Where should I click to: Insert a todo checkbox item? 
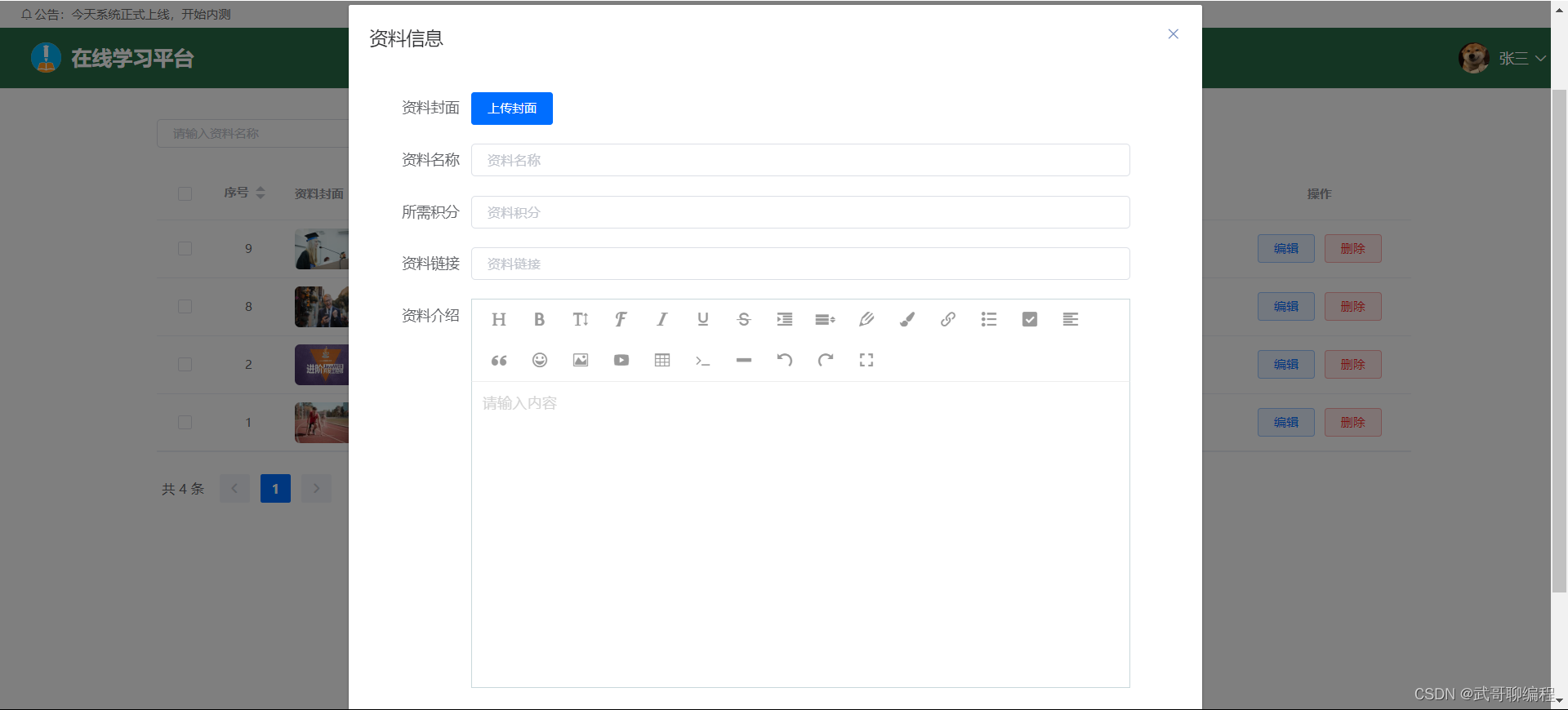[x=1030, y=319]
